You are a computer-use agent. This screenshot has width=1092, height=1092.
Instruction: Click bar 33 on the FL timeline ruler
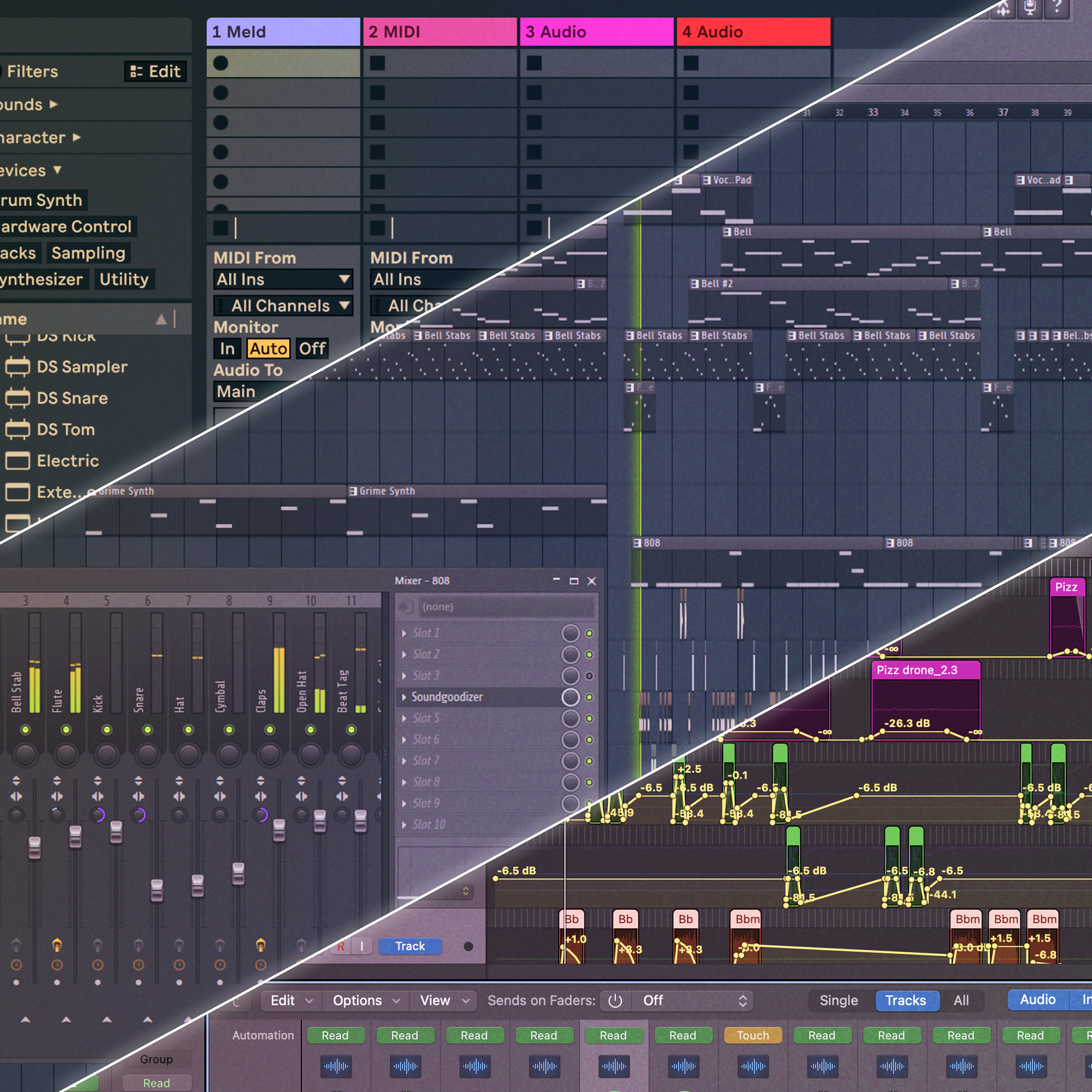click(873, 113)
